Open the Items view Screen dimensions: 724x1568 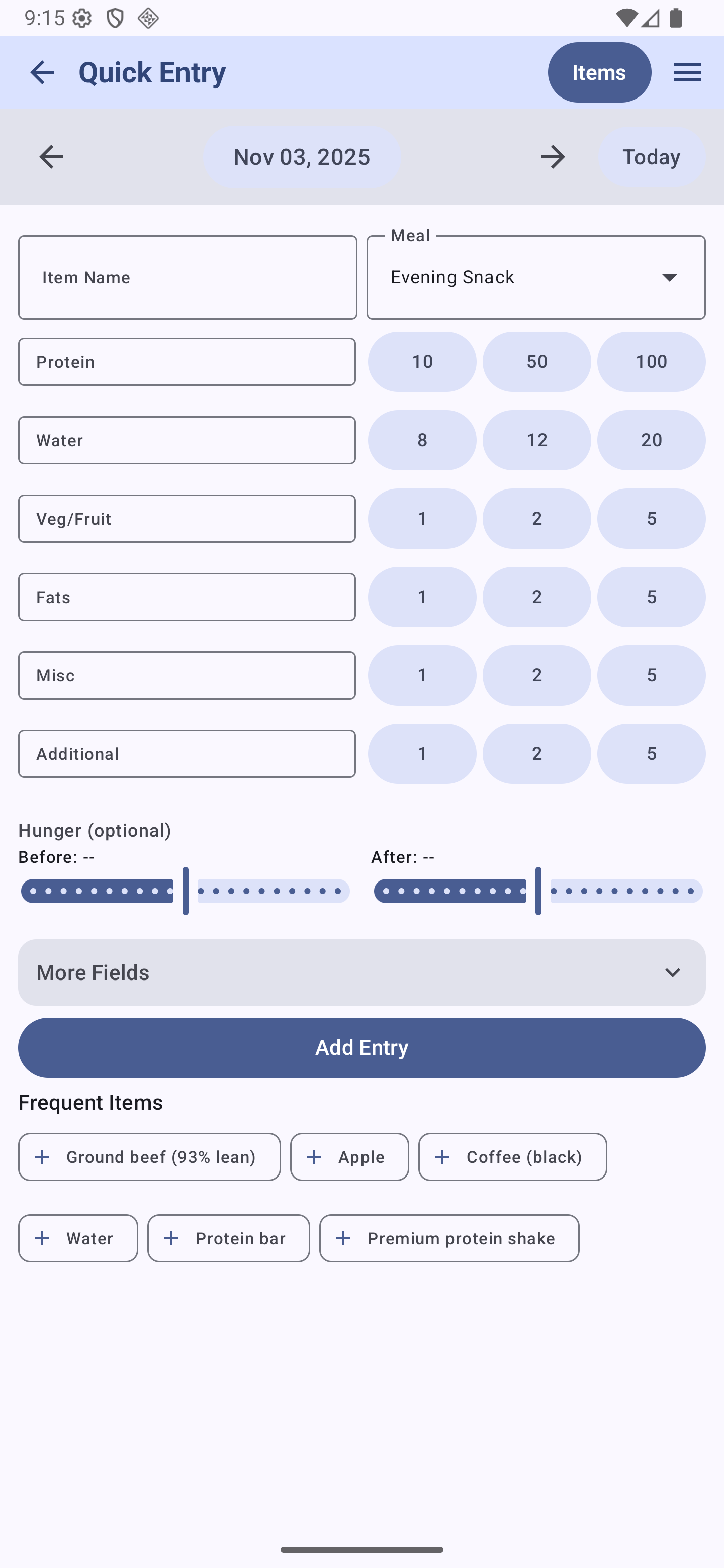599,72
